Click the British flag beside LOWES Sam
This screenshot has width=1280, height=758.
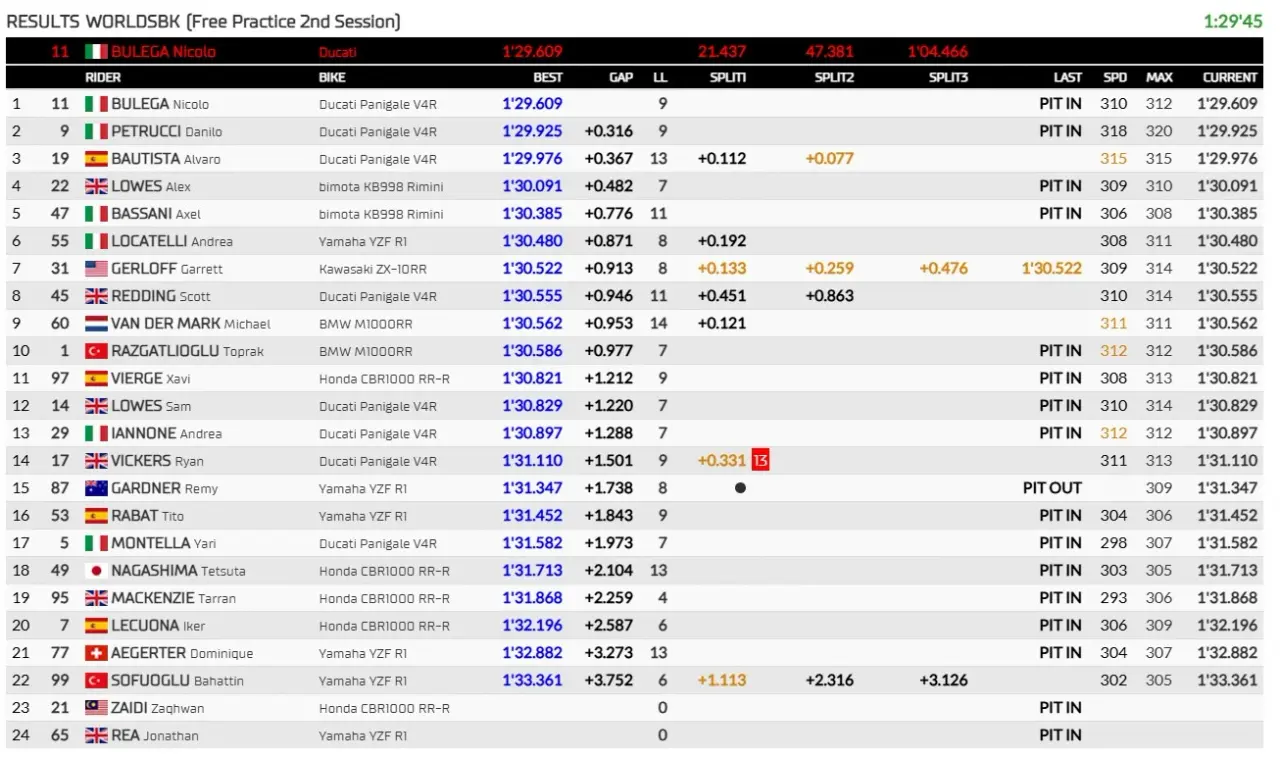(x=96, y=406)
